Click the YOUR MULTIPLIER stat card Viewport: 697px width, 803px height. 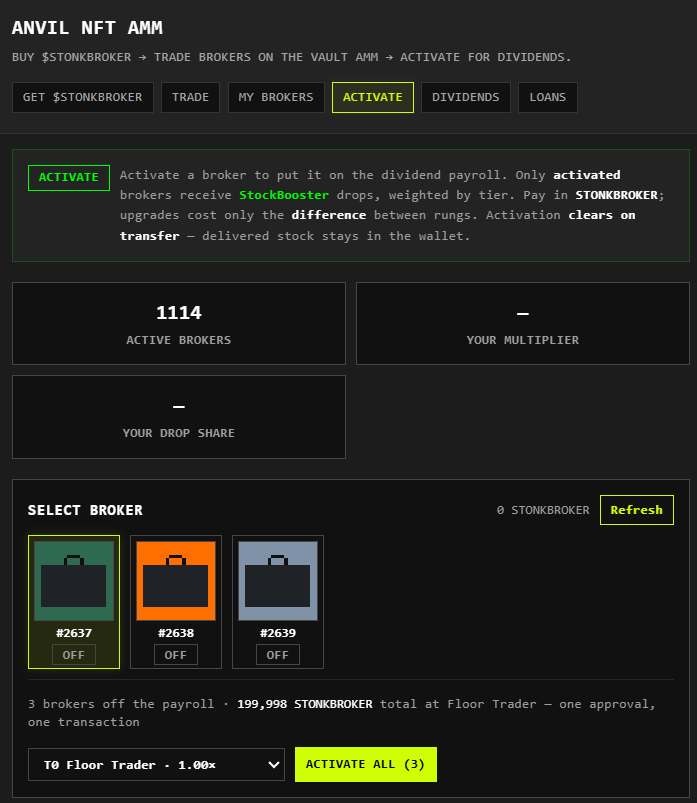pos(523,324)
